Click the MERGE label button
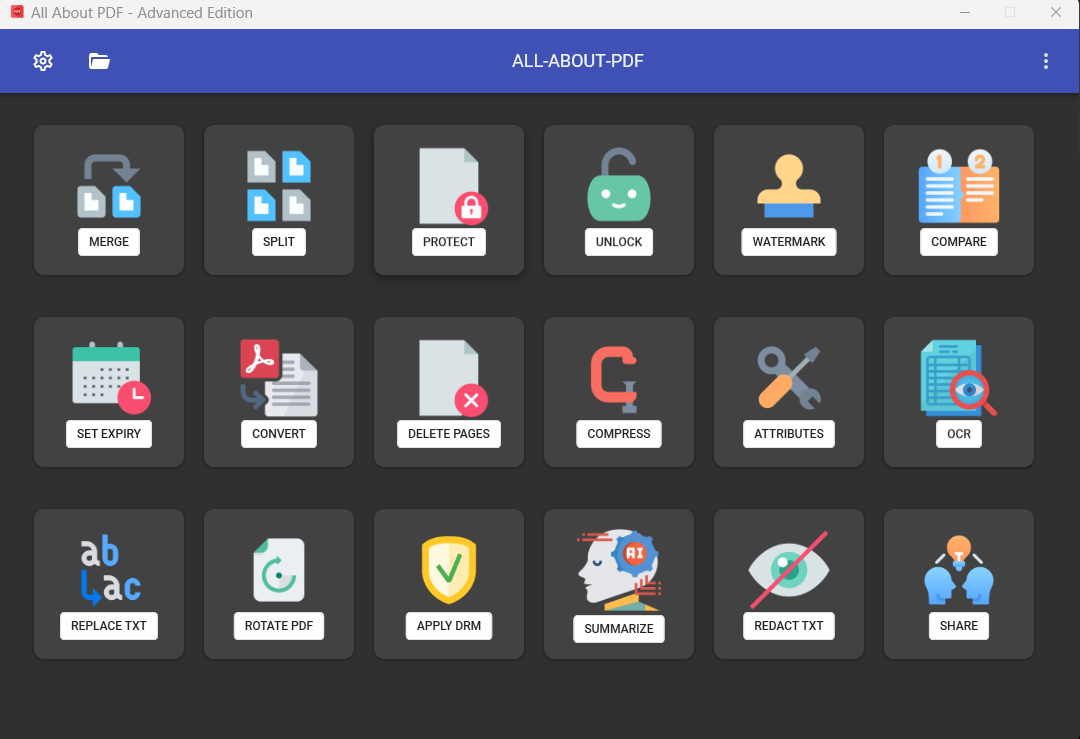This screenshot has height=739, width=1080. tap(109, 242)
